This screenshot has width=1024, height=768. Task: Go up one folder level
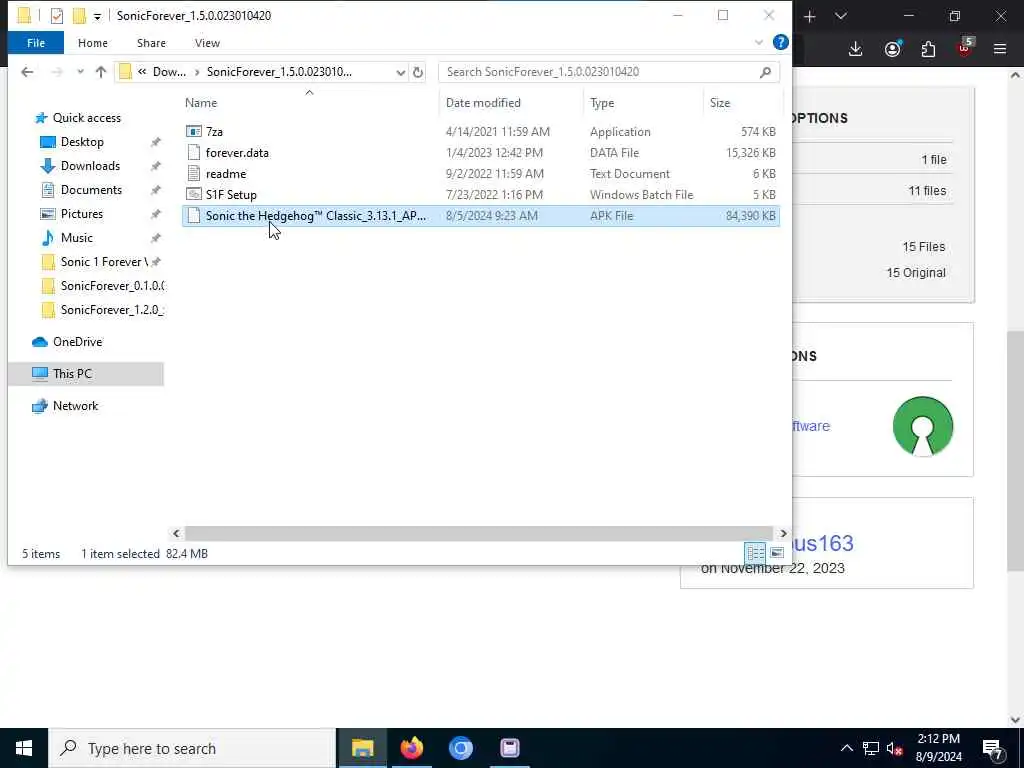pos(101,72)
